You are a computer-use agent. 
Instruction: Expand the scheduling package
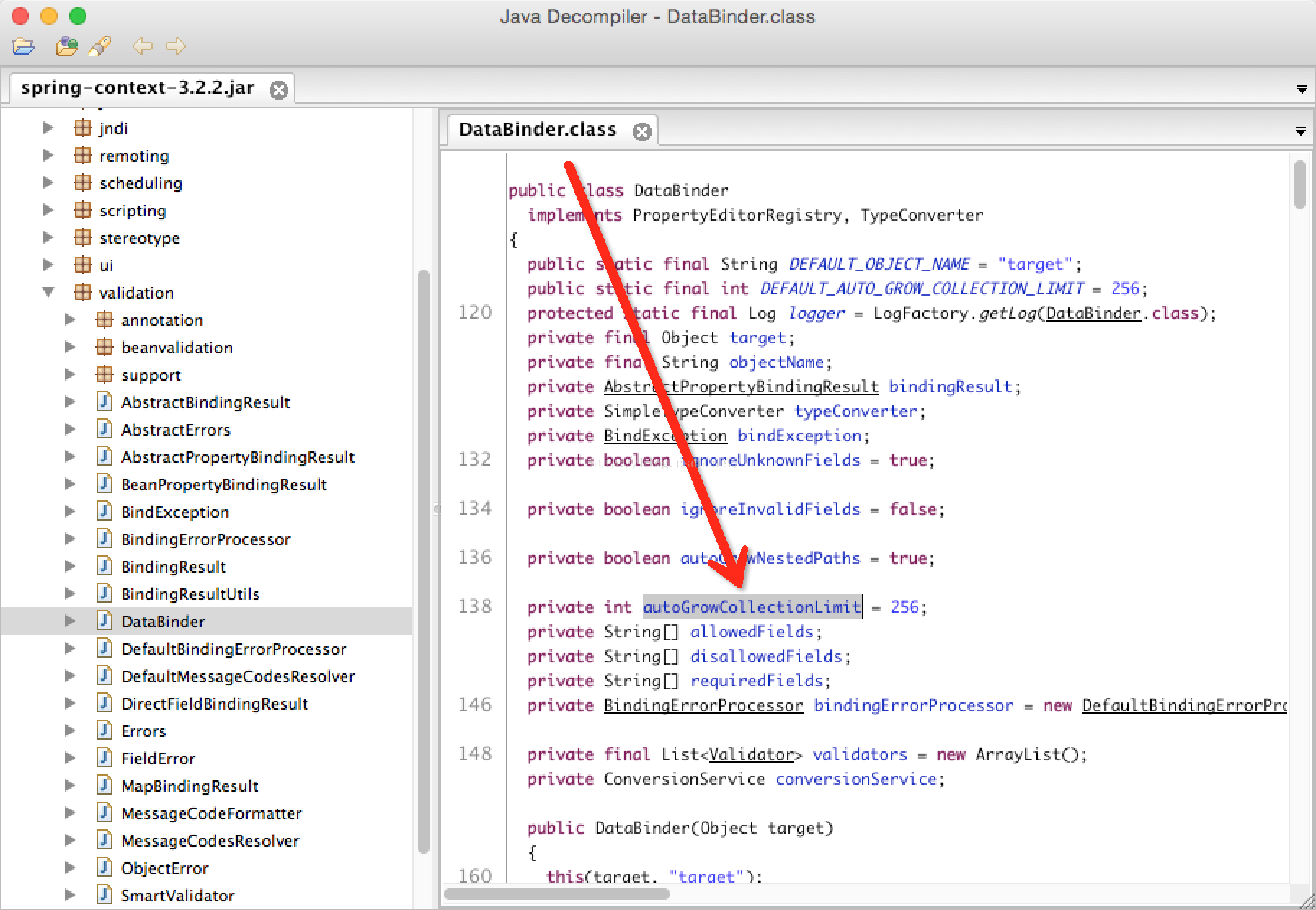[x=48, y=182]
